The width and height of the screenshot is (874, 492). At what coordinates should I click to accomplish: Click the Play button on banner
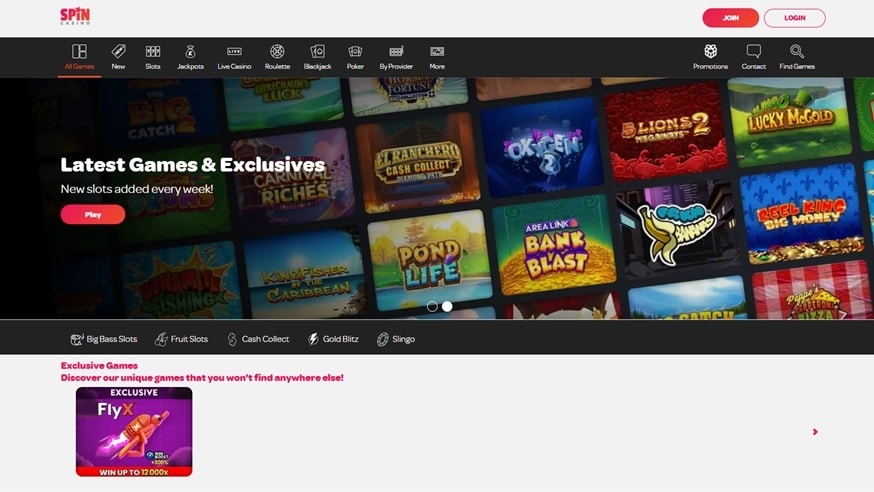93,215
